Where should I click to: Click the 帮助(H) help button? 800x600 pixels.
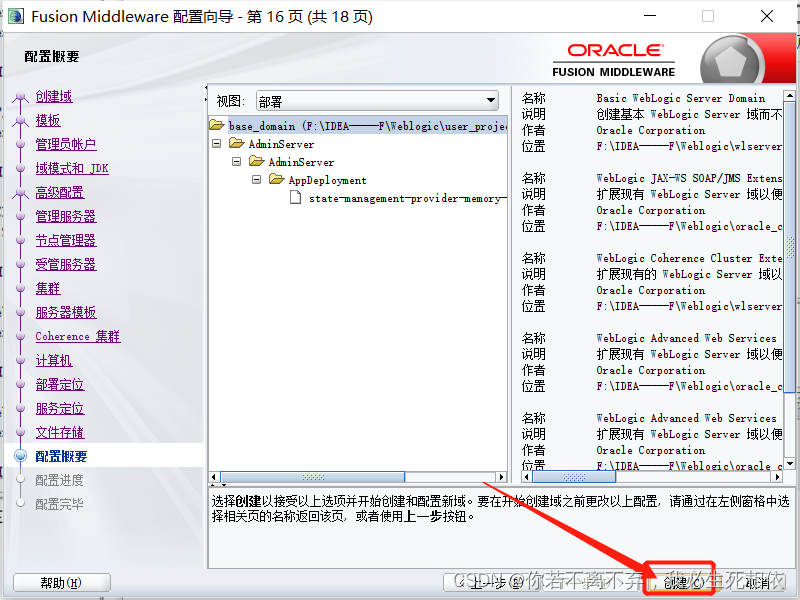(x=61, y=583)
